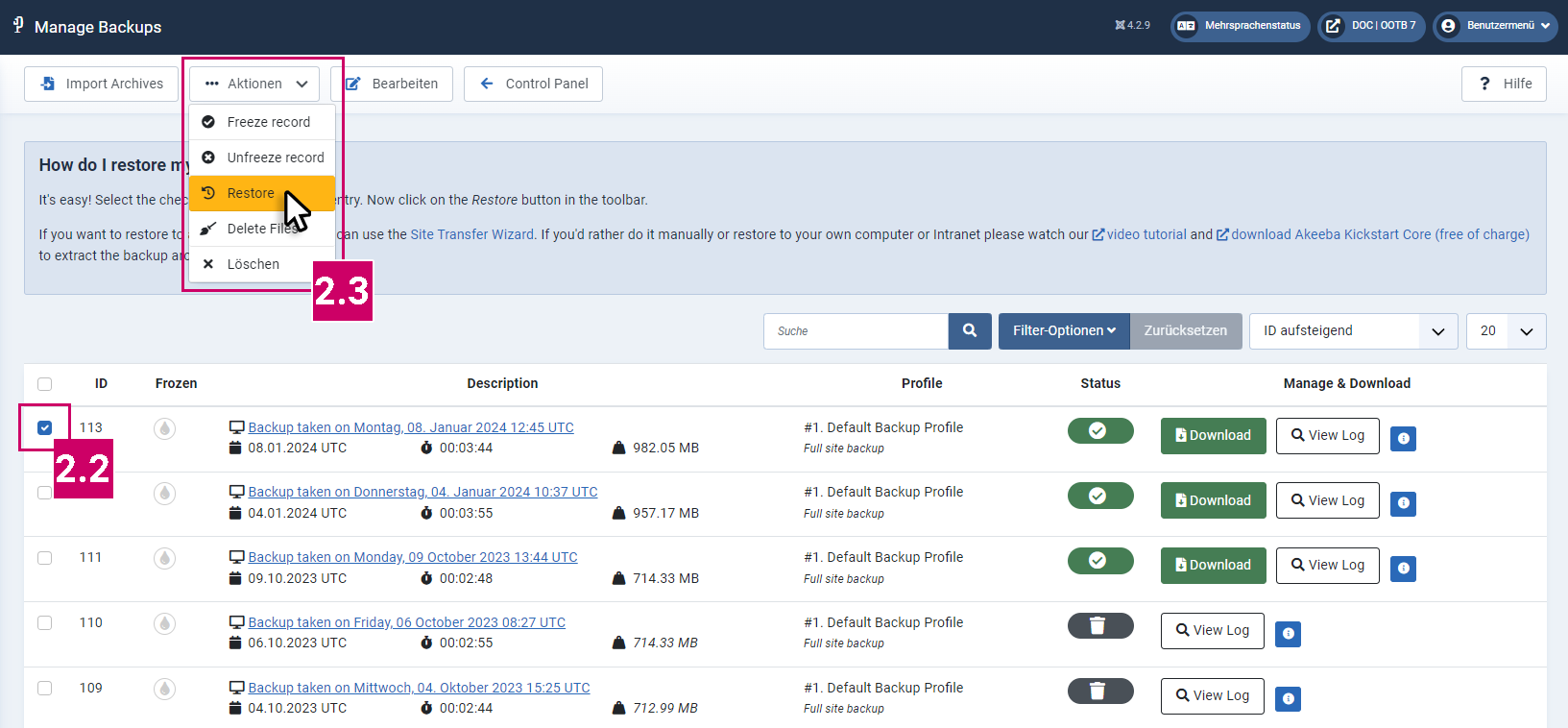Click the green OK status badge of 04.01.2024 backup

[x=1100, y=497]
